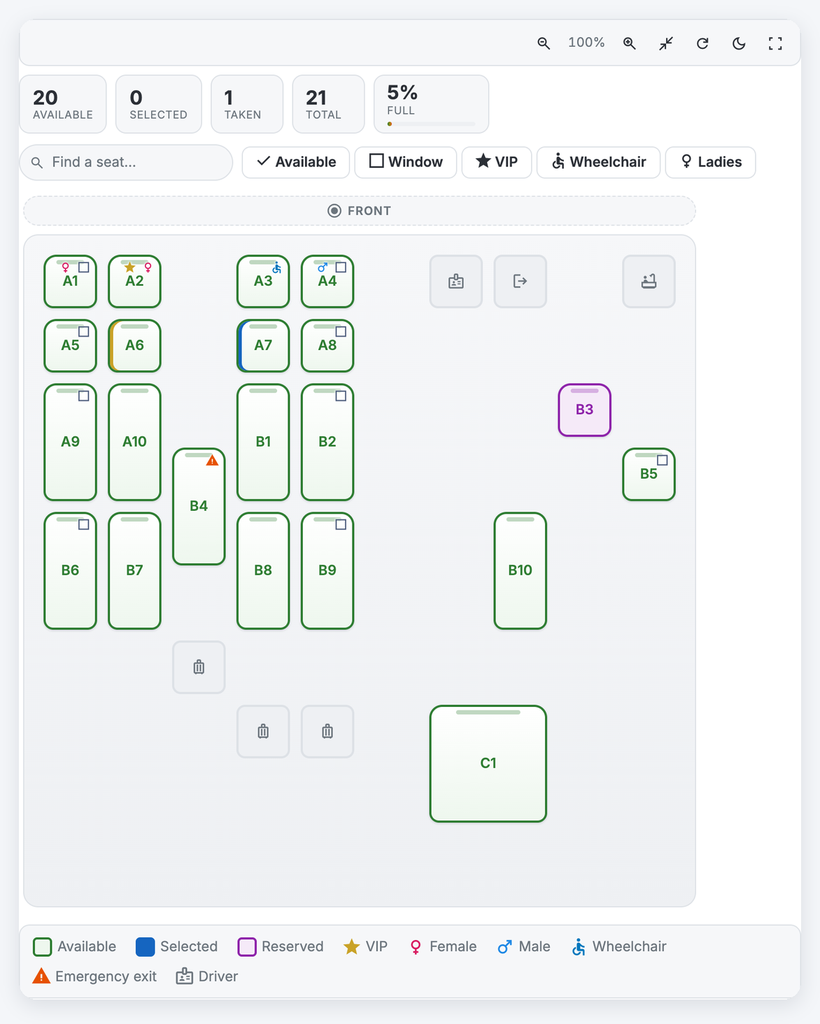The height and width of the screenshot is (1024, 820).
Task: Select seat B5
Action: point(649,474)
